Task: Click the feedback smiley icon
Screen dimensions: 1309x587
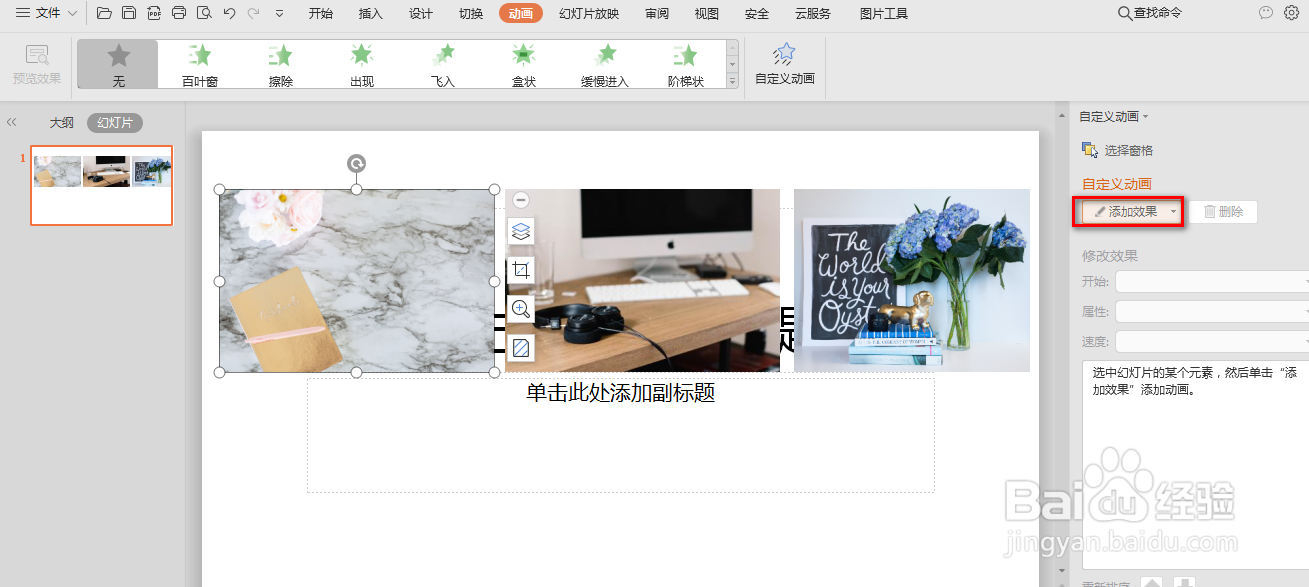Action: pyautogui.click(x=1266, y=13)
